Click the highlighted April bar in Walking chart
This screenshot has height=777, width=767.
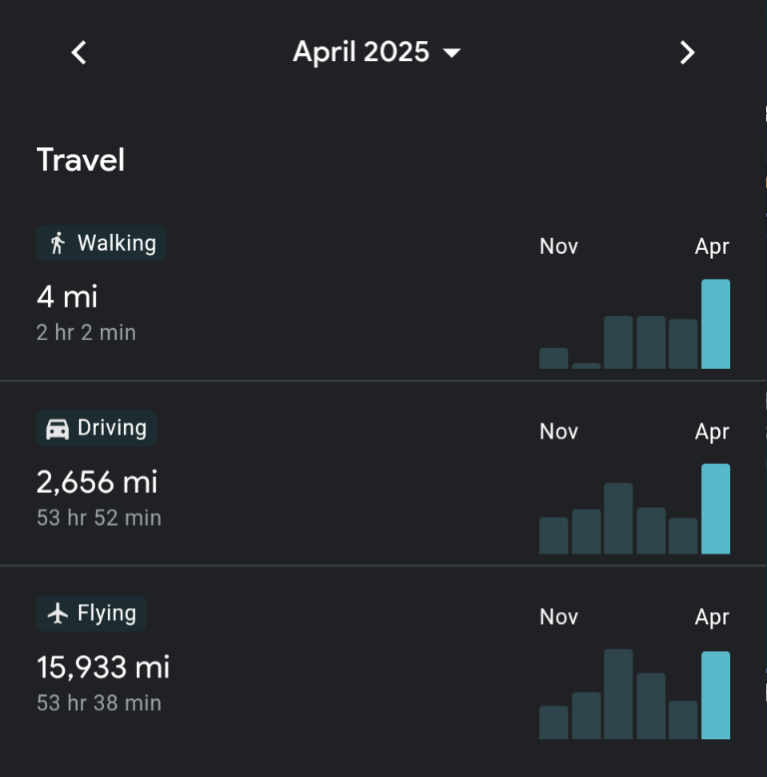[x=715, y=324]
